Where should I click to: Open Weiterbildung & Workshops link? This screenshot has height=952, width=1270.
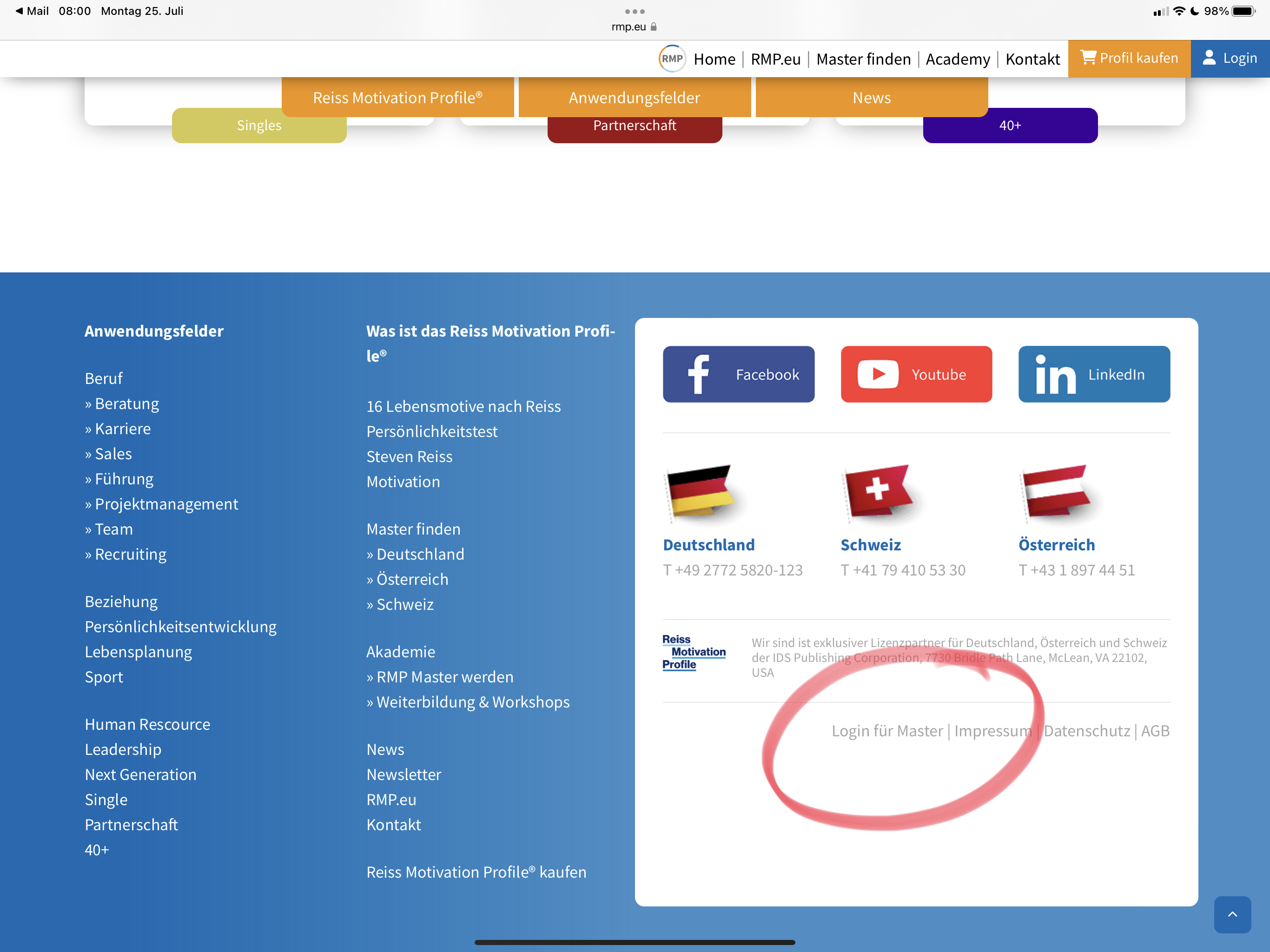tap(468, 701)
